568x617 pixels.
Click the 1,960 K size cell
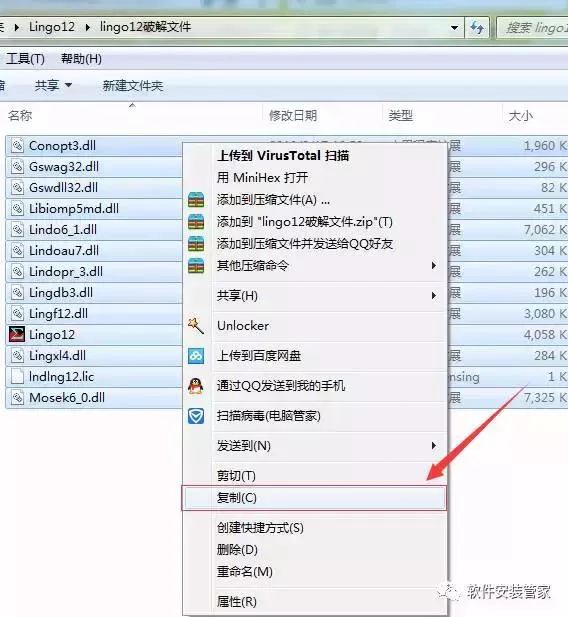point(545,146)
